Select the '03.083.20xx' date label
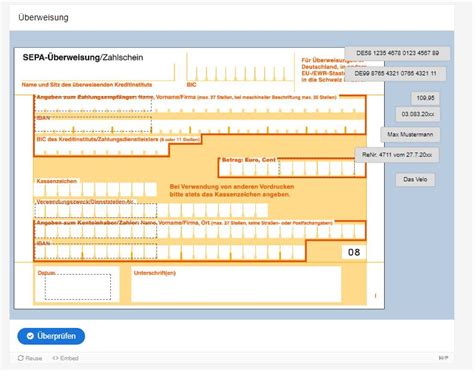The image size is (474, 371). point(418,114)
